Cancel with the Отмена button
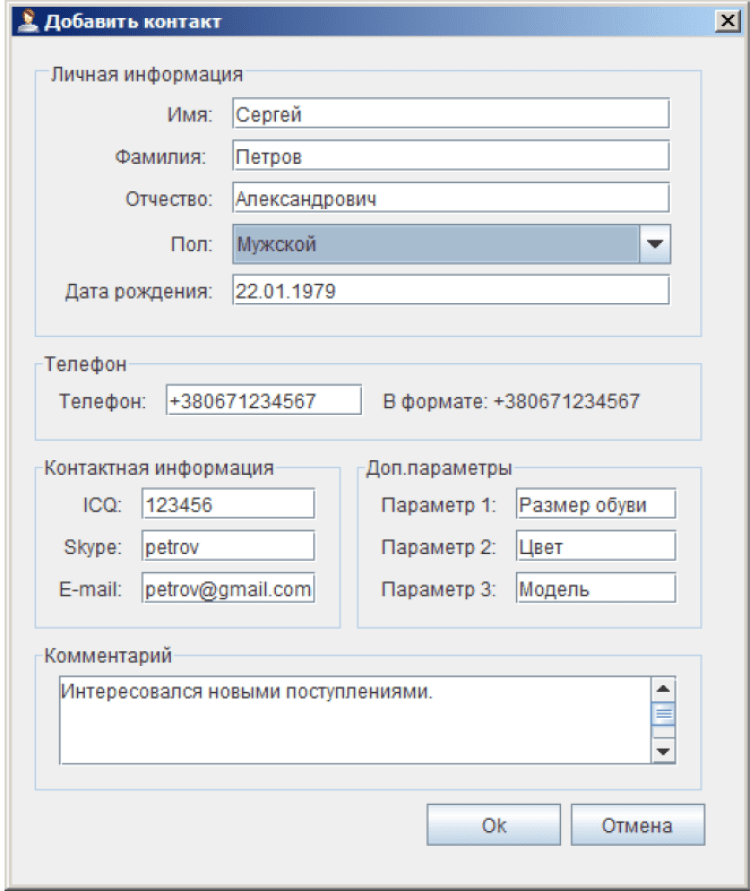The width and height of the screenshot is (750, 891). pos(638,826)
